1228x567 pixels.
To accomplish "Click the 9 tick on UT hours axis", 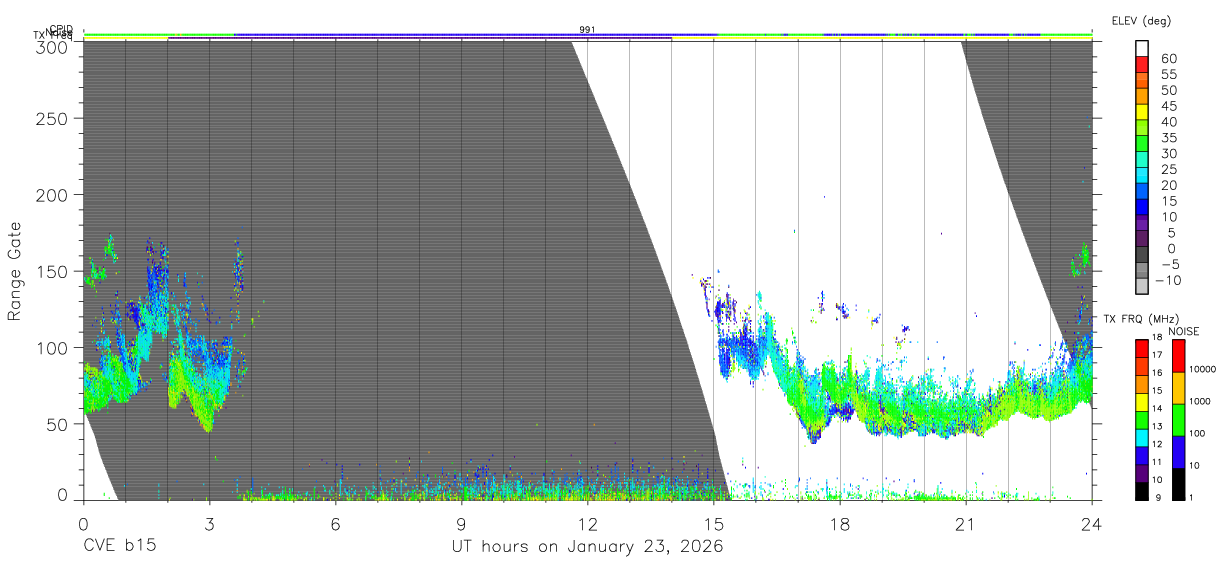I will pyautogui.click(x=461, y=523).
